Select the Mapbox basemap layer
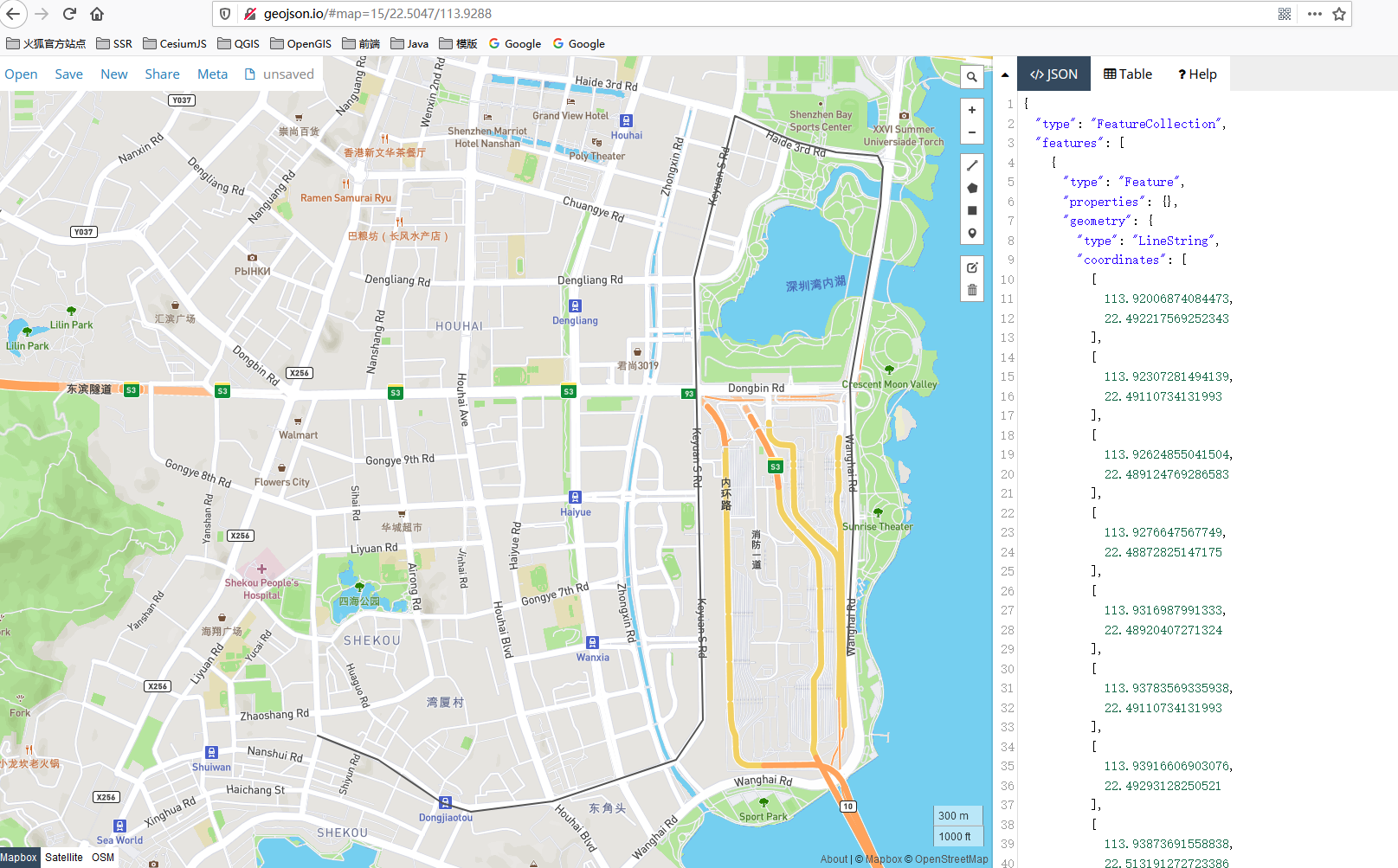 tap(19, 858)
